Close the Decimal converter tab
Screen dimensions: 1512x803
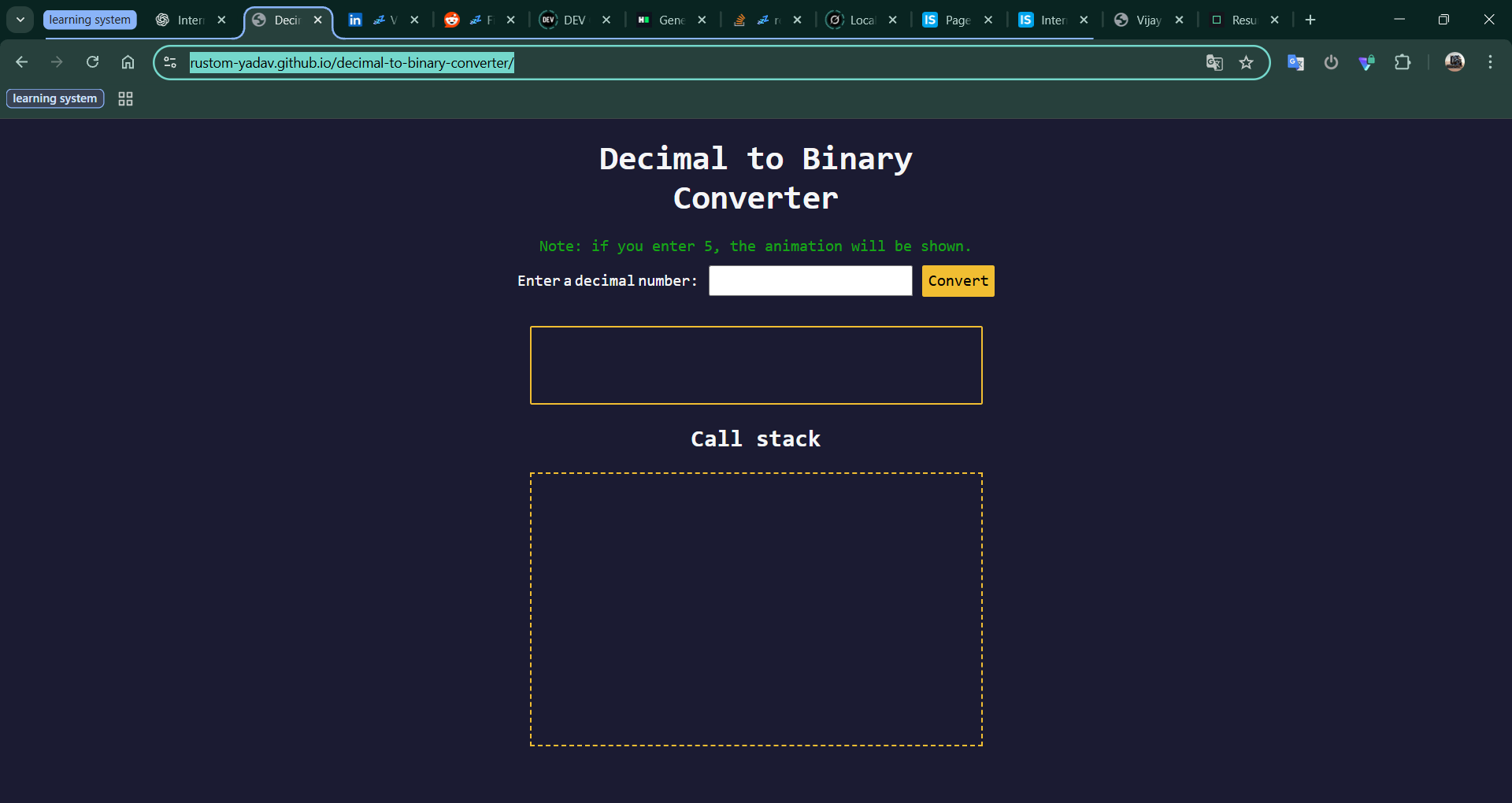point(318,20)
